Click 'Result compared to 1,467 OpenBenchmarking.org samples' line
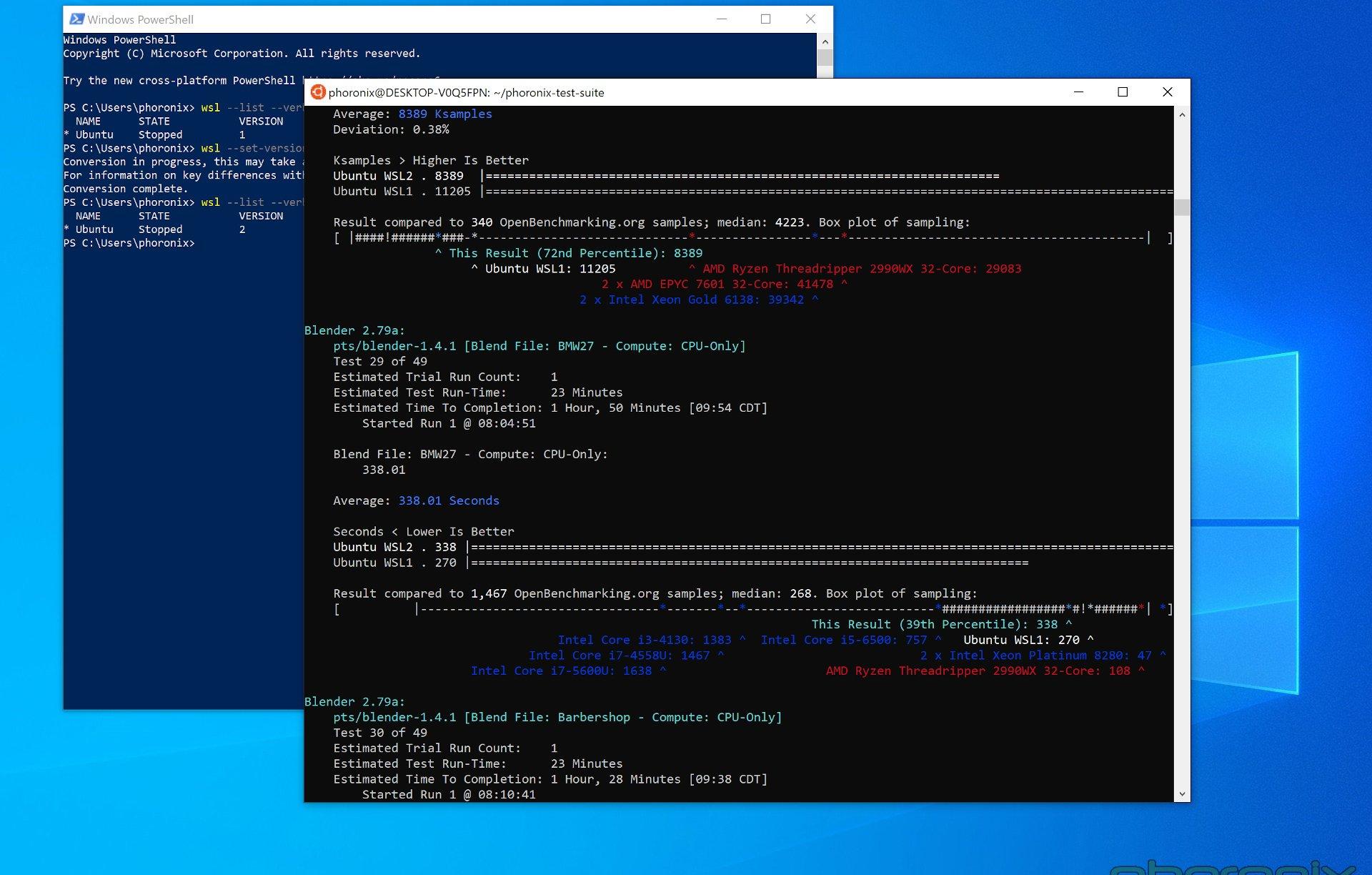 [655, 593]
